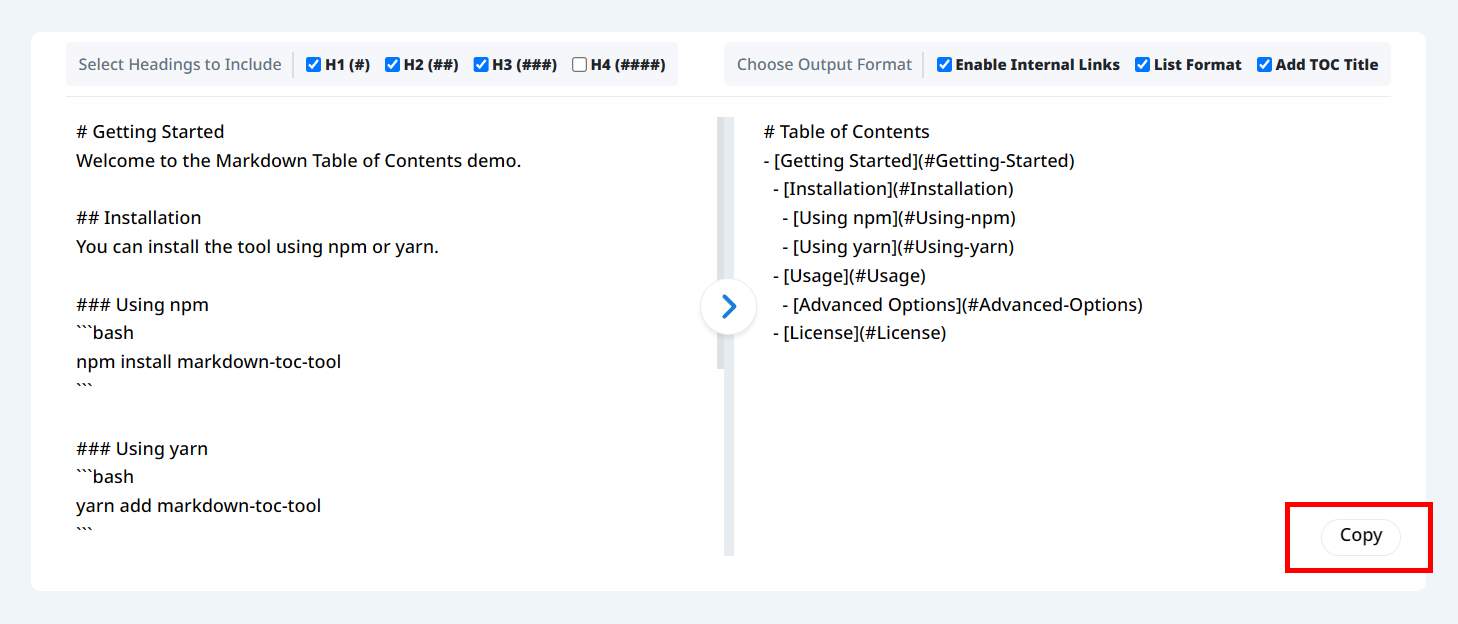Image resolution: width=1458 pixels, height=624 pixels.
Task: Disable the Add TOC Title checkbox
Action: tap(1265, 65)
